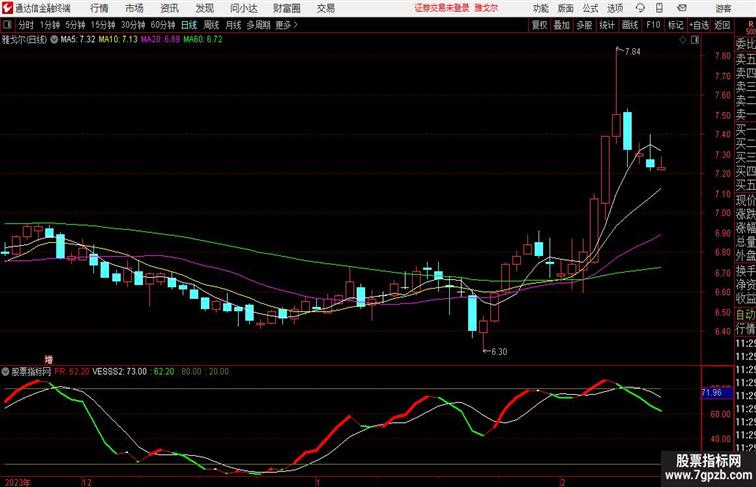Switch to the 分时 chart tab
This screenshot has height=487, width=756.
(26, 25)
